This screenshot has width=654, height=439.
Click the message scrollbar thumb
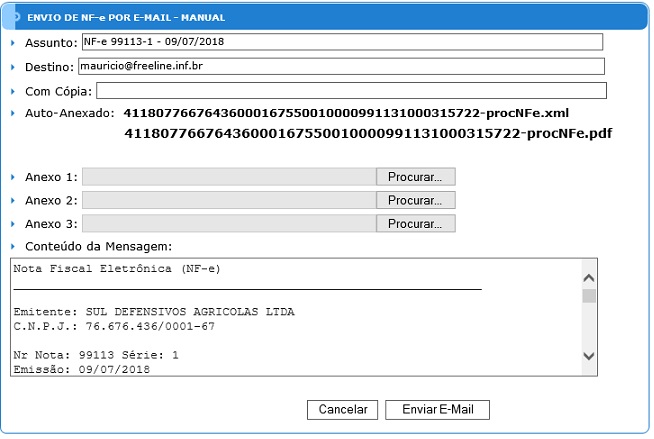pos(589,296)
